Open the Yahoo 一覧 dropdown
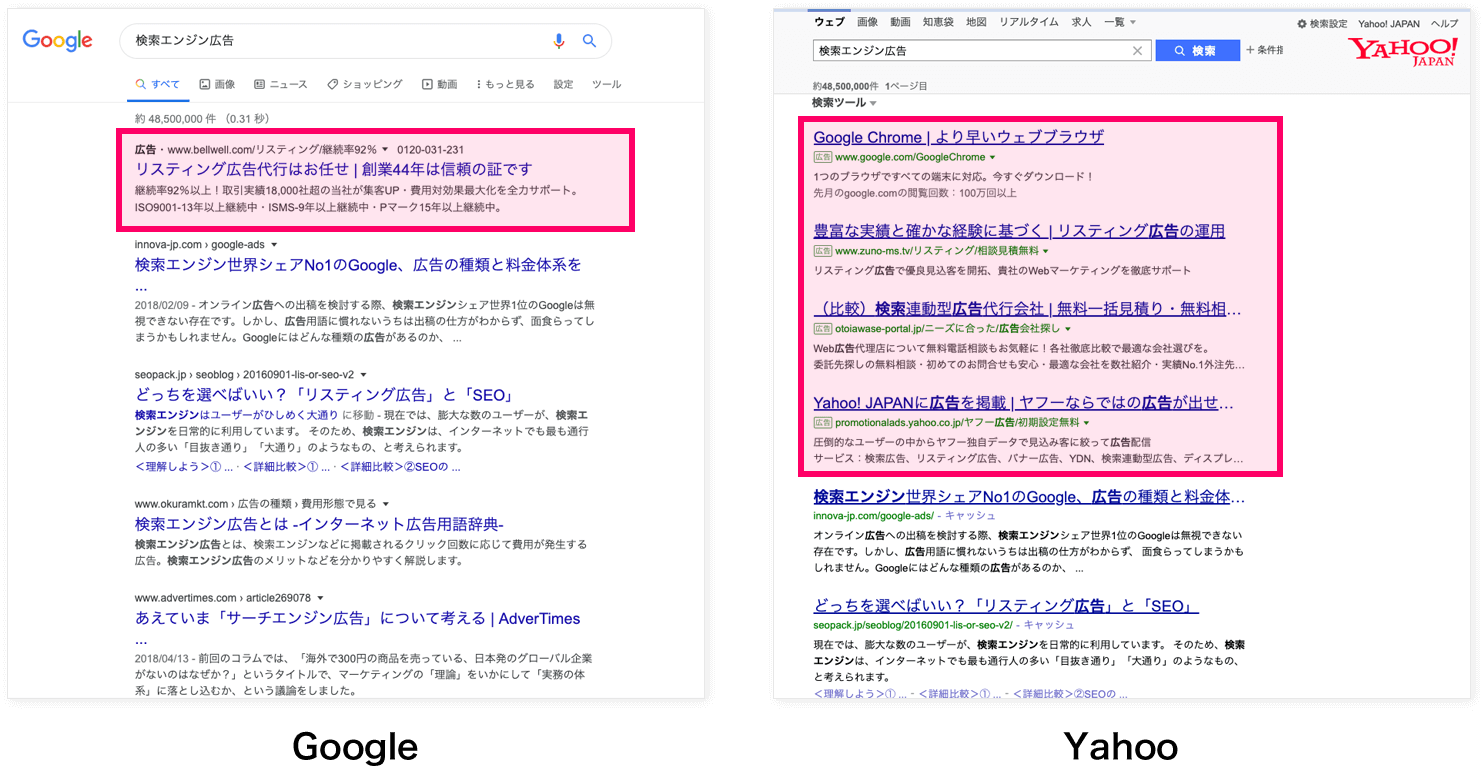 (x=1119, y=22)
